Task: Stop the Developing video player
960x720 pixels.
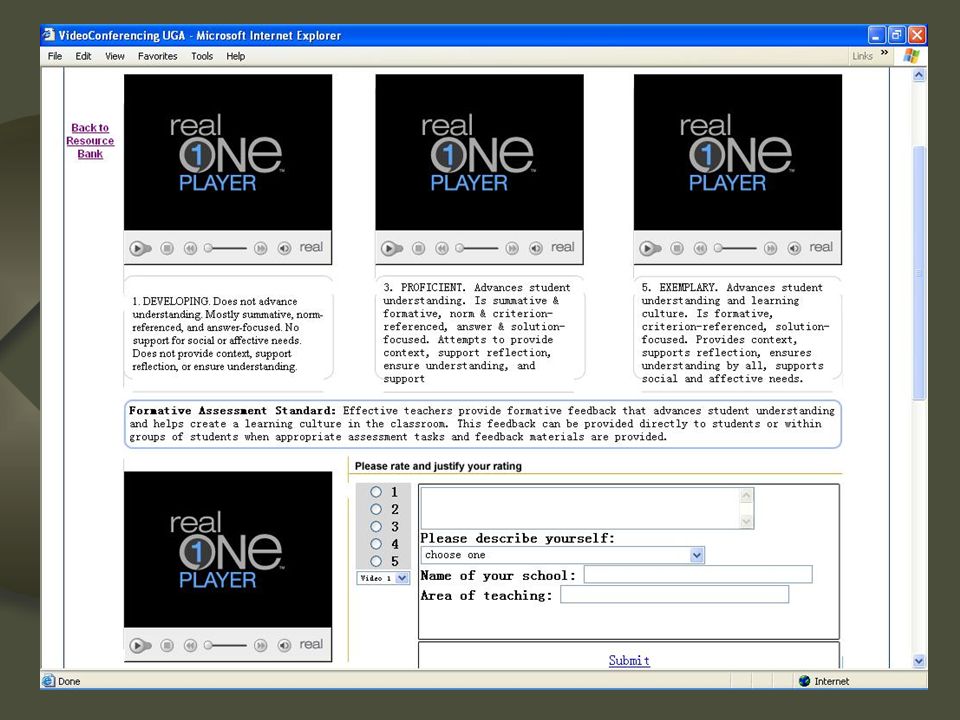Action: tap(167, 248)
